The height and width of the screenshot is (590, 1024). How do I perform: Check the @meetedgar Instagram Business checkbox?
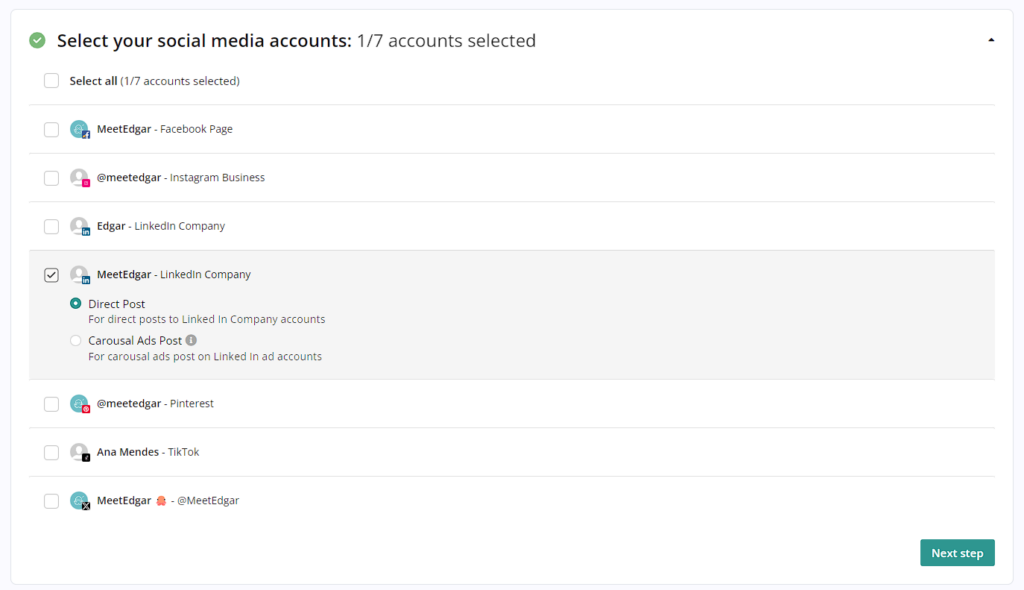[x=52, y=178]
